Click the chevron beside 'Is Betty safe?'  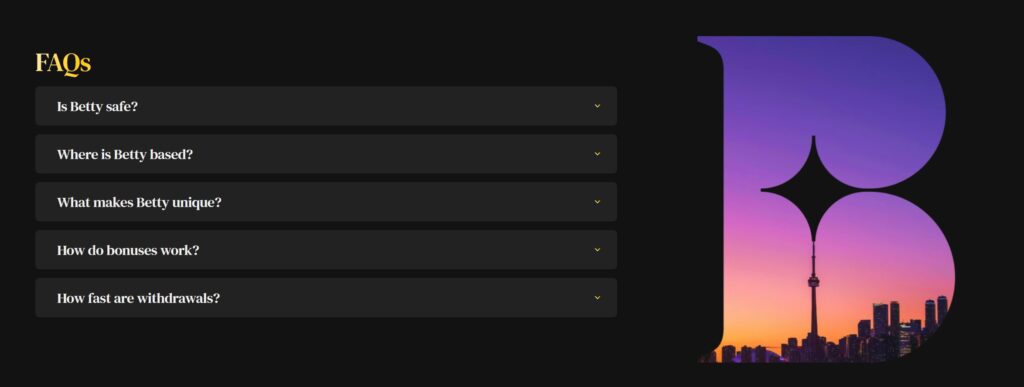tap(597, 106)
